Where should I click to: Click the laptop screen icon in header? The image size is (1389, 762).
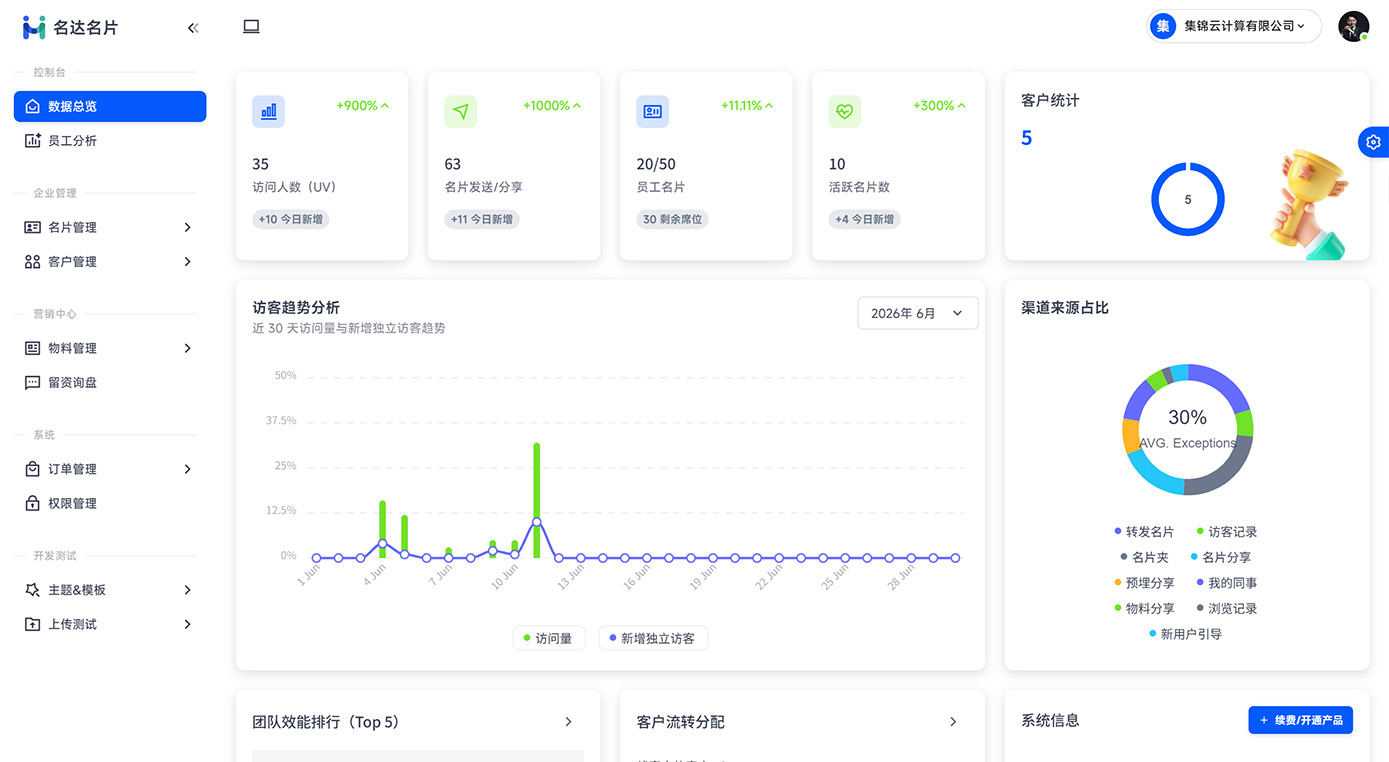click(x=251, y=27)
